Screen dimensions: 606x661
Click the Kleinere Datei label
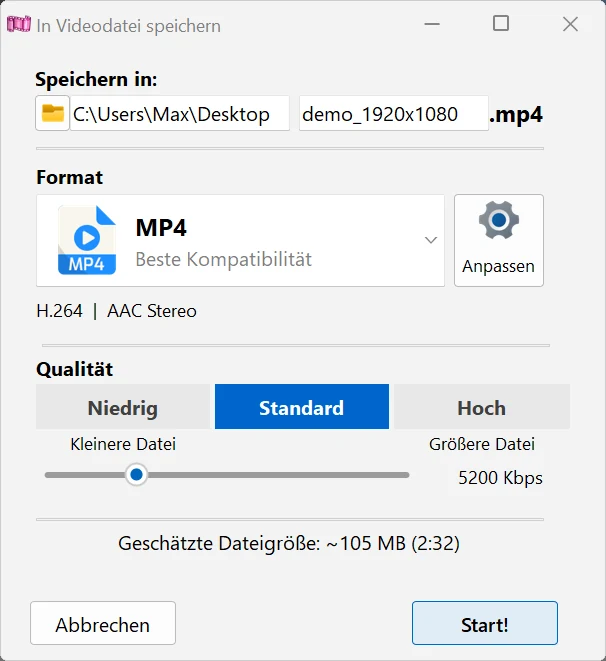point(123,444)
